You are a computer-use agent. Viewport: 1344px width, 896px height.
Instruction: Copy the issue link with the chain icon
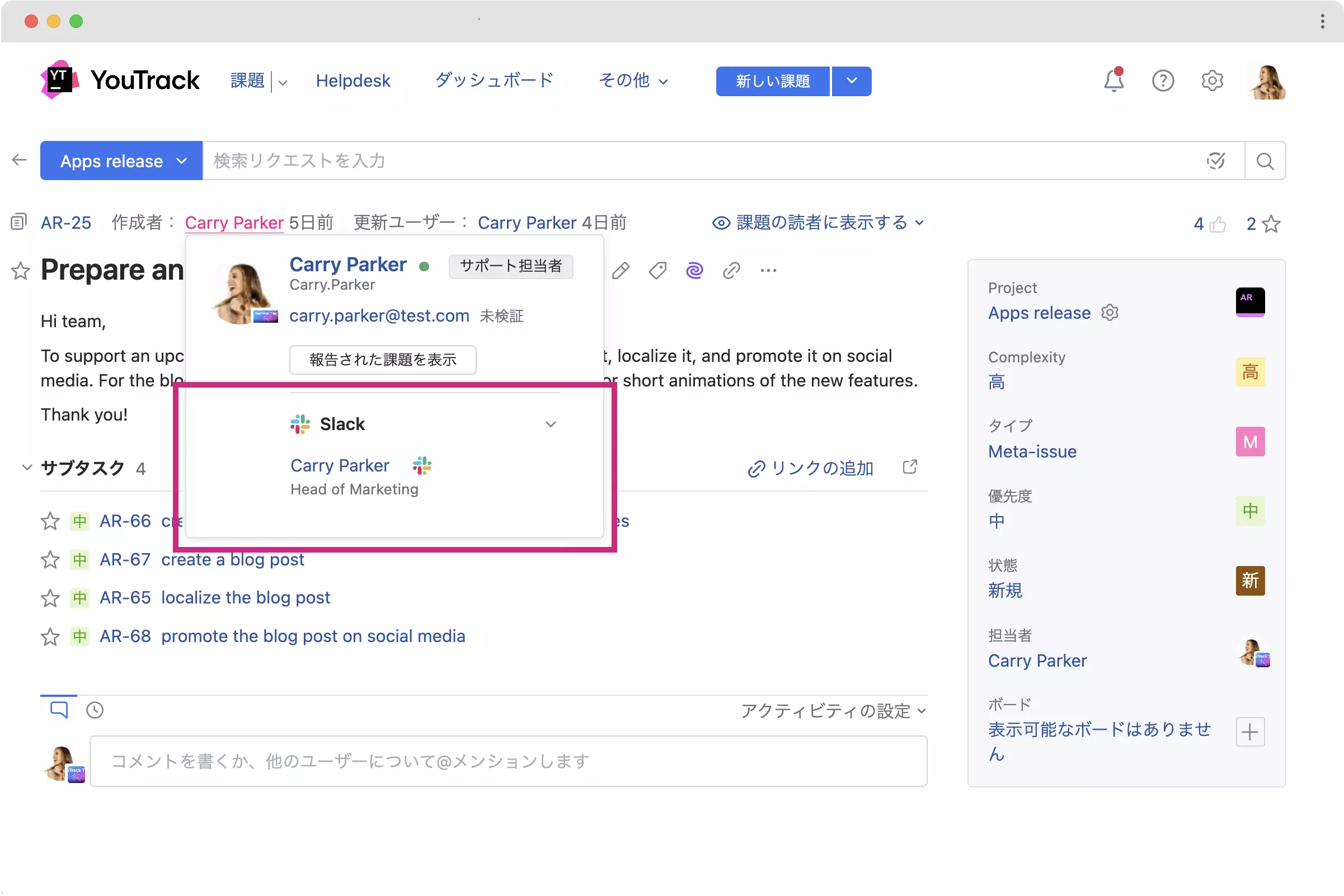point(731,270)
